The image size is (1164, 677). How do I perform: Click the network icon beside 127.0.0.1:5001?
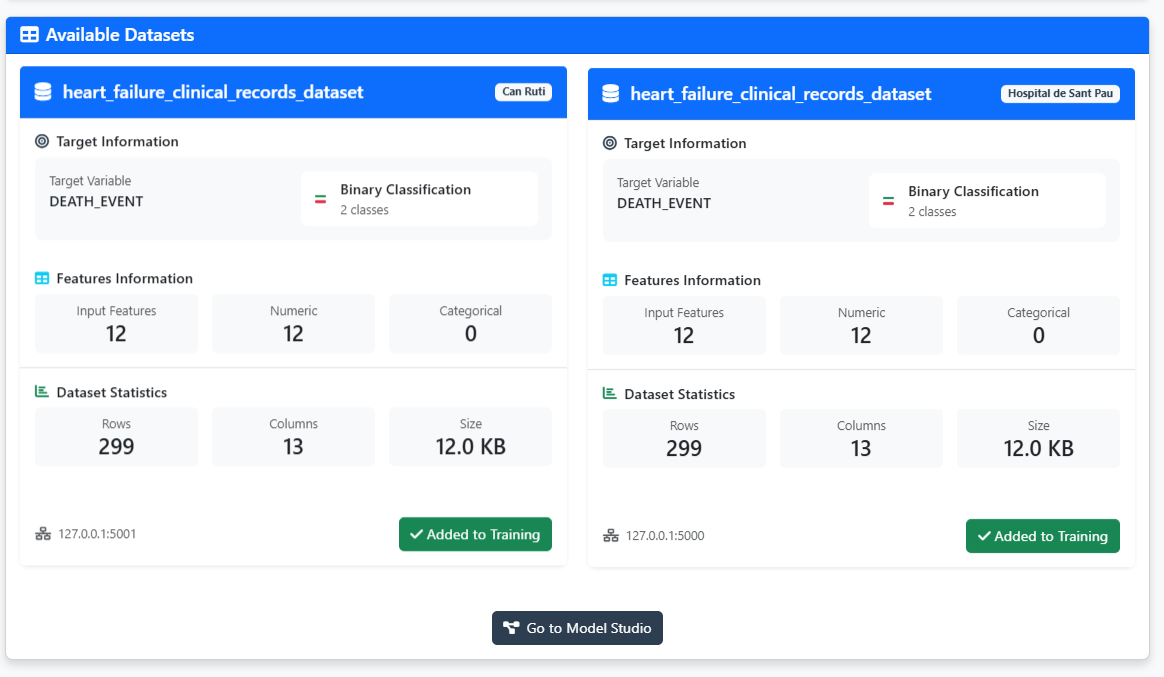click(42, 533)
